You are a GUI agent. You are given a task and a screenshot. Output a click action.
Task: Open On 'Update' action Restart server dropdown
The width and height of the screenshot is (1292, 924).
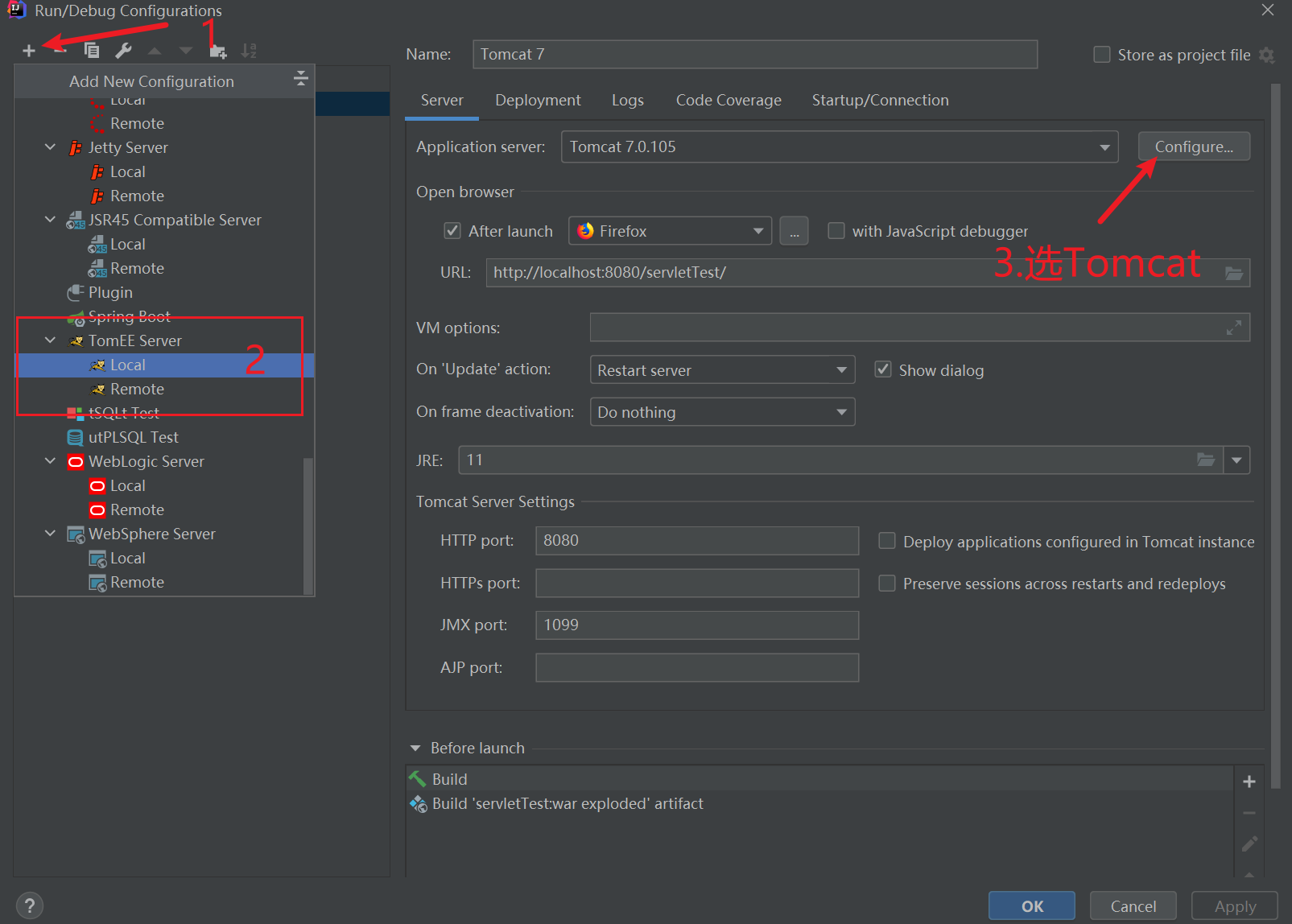coord(722,370)
